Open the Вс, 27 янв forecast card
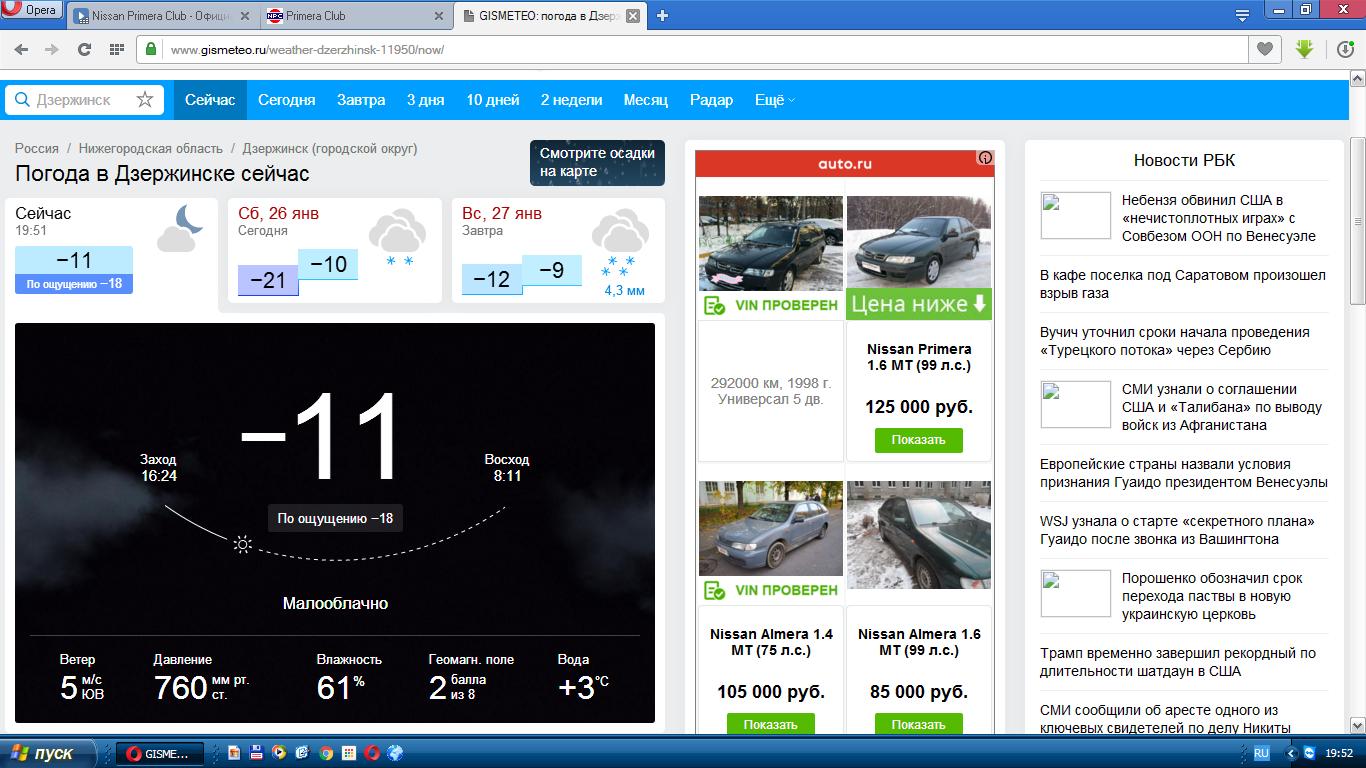 click(558, 251)
